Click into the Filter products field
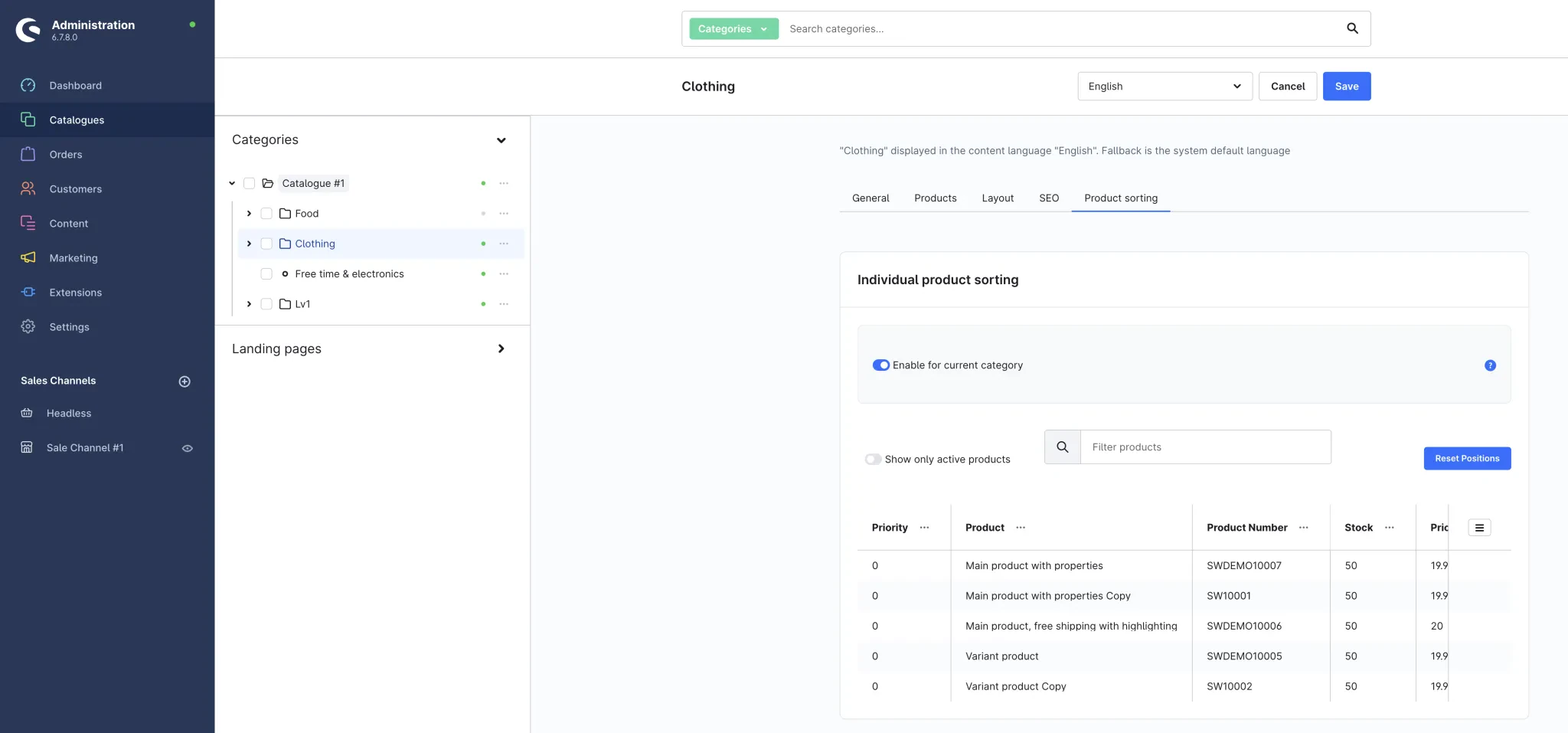The height and width of the screenshot is (733, 1568). [x=1204, y=447]
